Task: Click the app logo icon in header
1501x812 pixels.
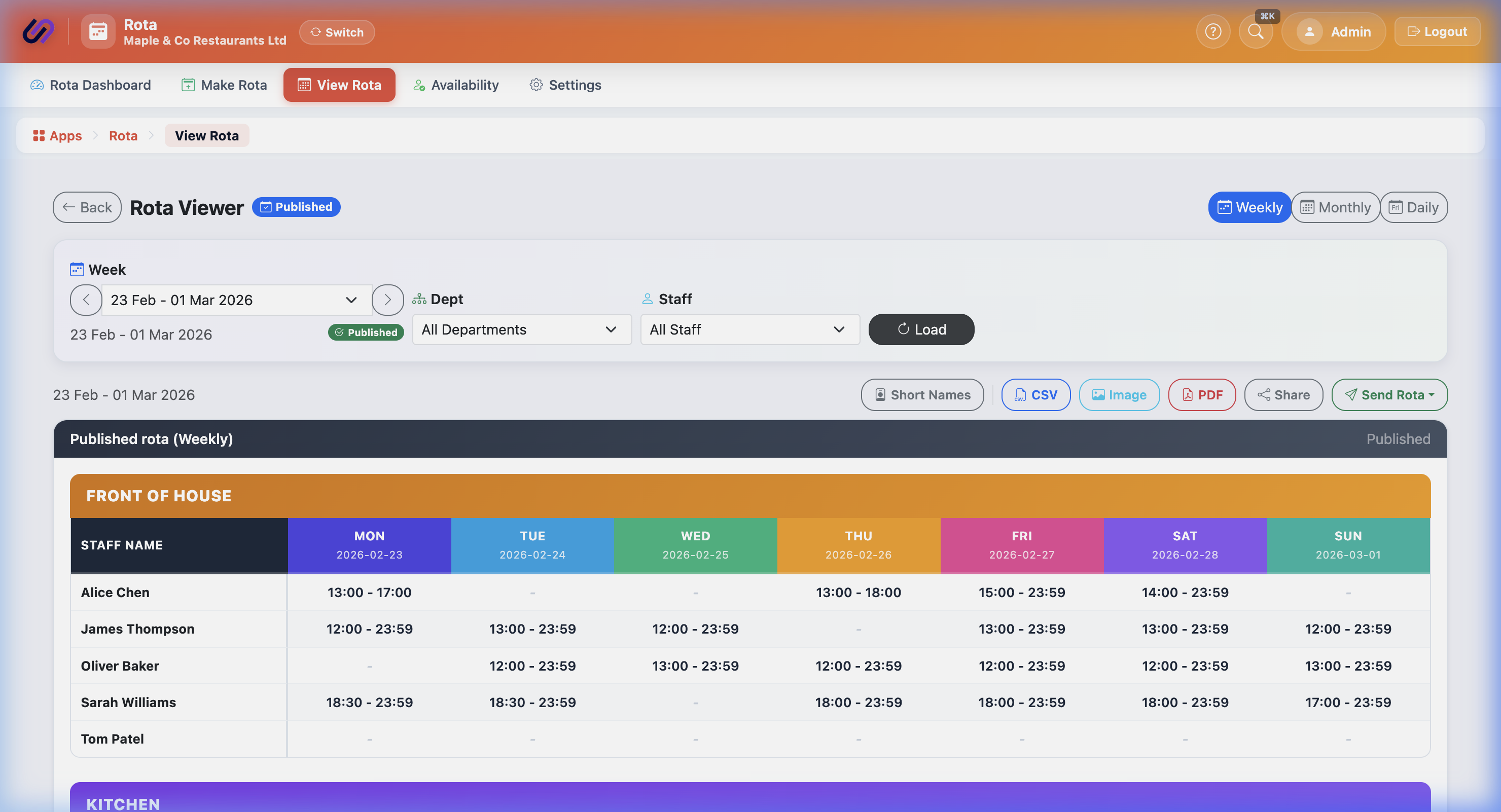Action: pos(39,31)
